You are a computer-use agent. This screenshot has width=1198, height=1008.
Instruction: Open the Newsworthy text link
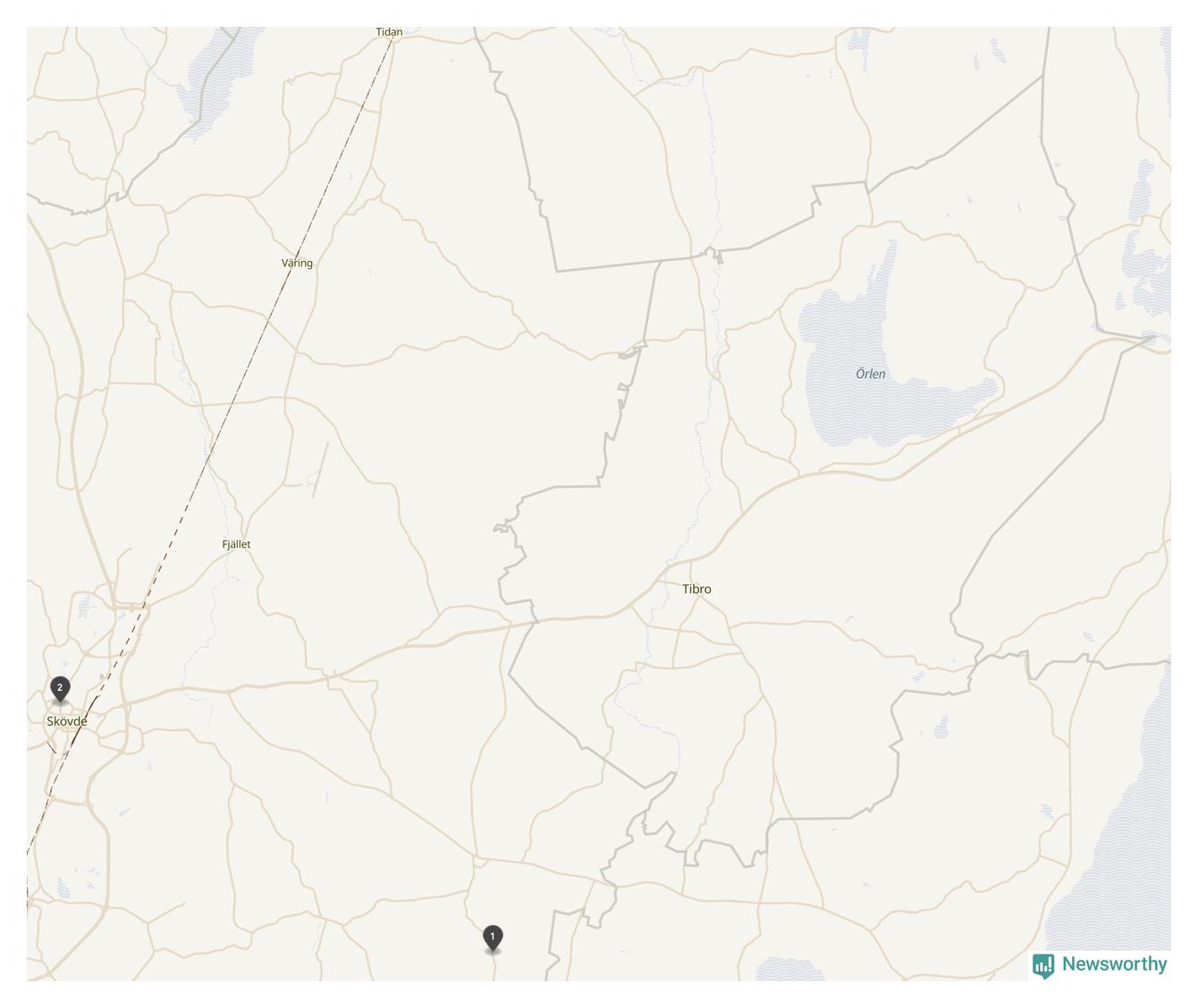coord(1114,964)
